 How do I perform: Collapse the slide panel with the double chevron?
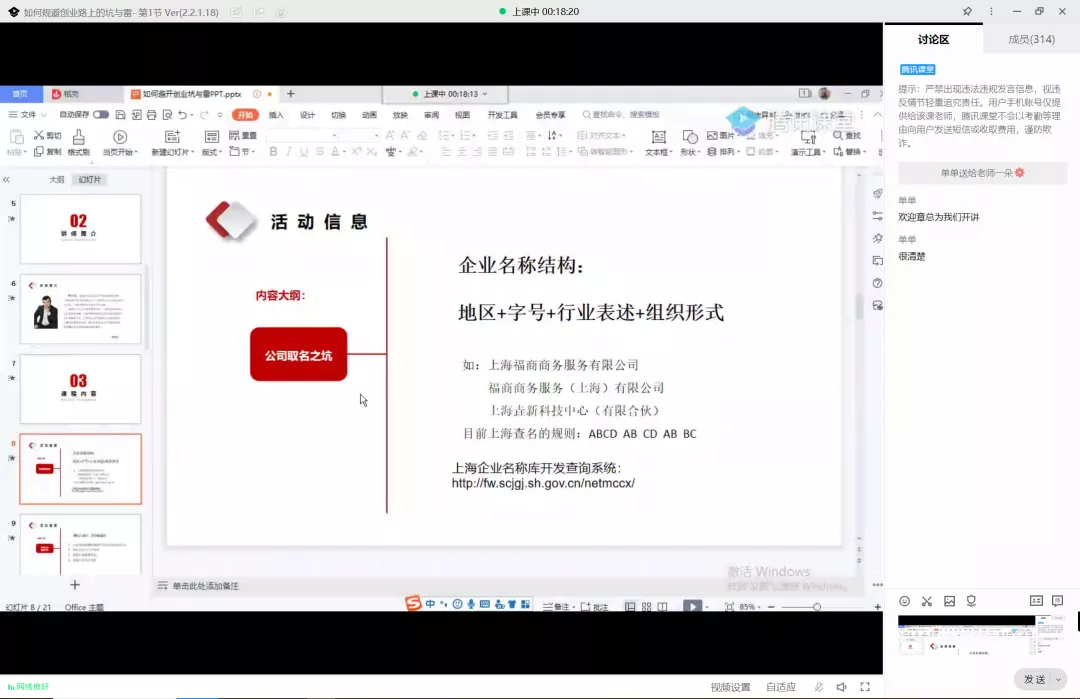point(6,180)
